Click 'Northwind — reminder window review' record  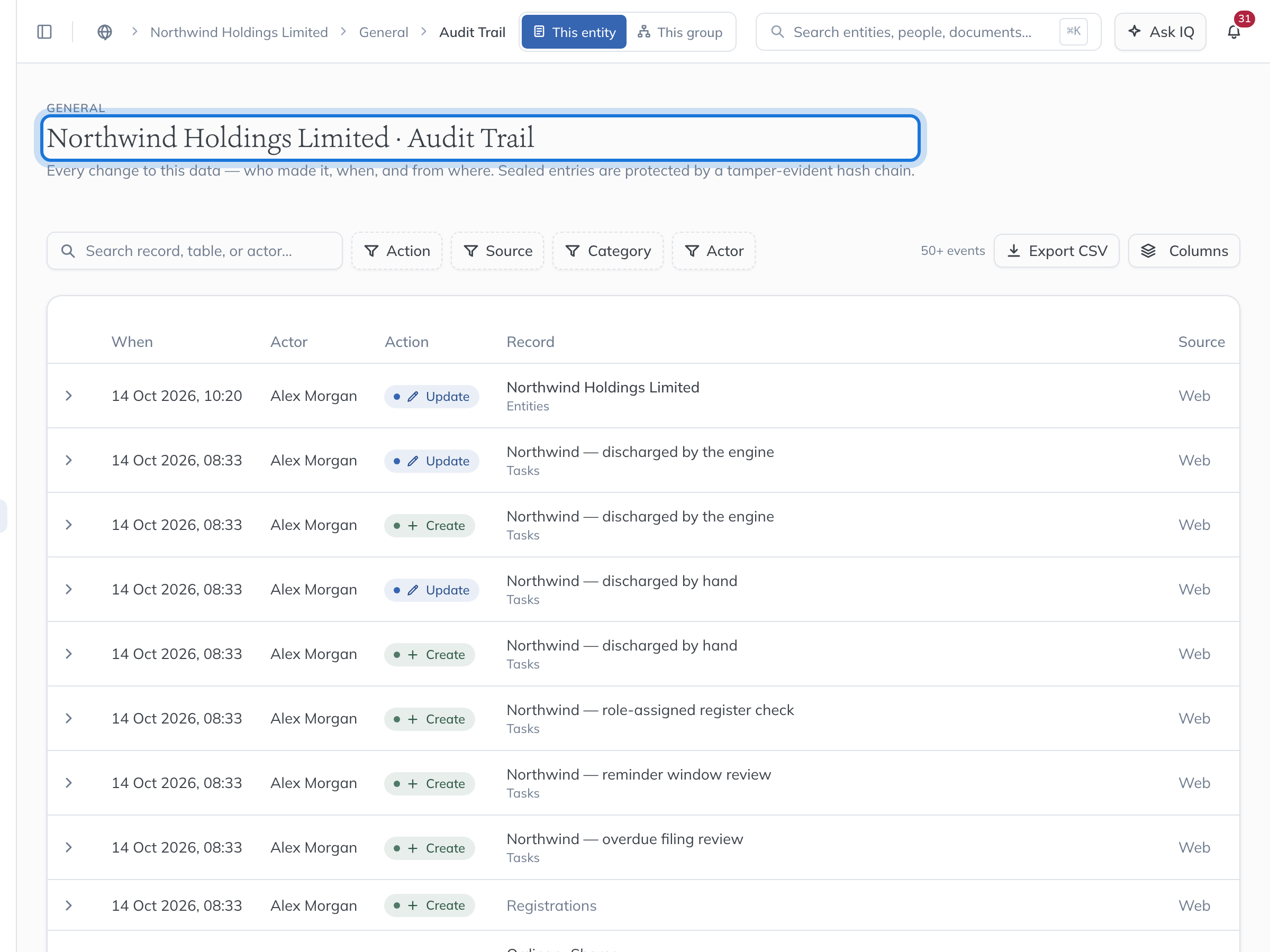tap(639, 775)
